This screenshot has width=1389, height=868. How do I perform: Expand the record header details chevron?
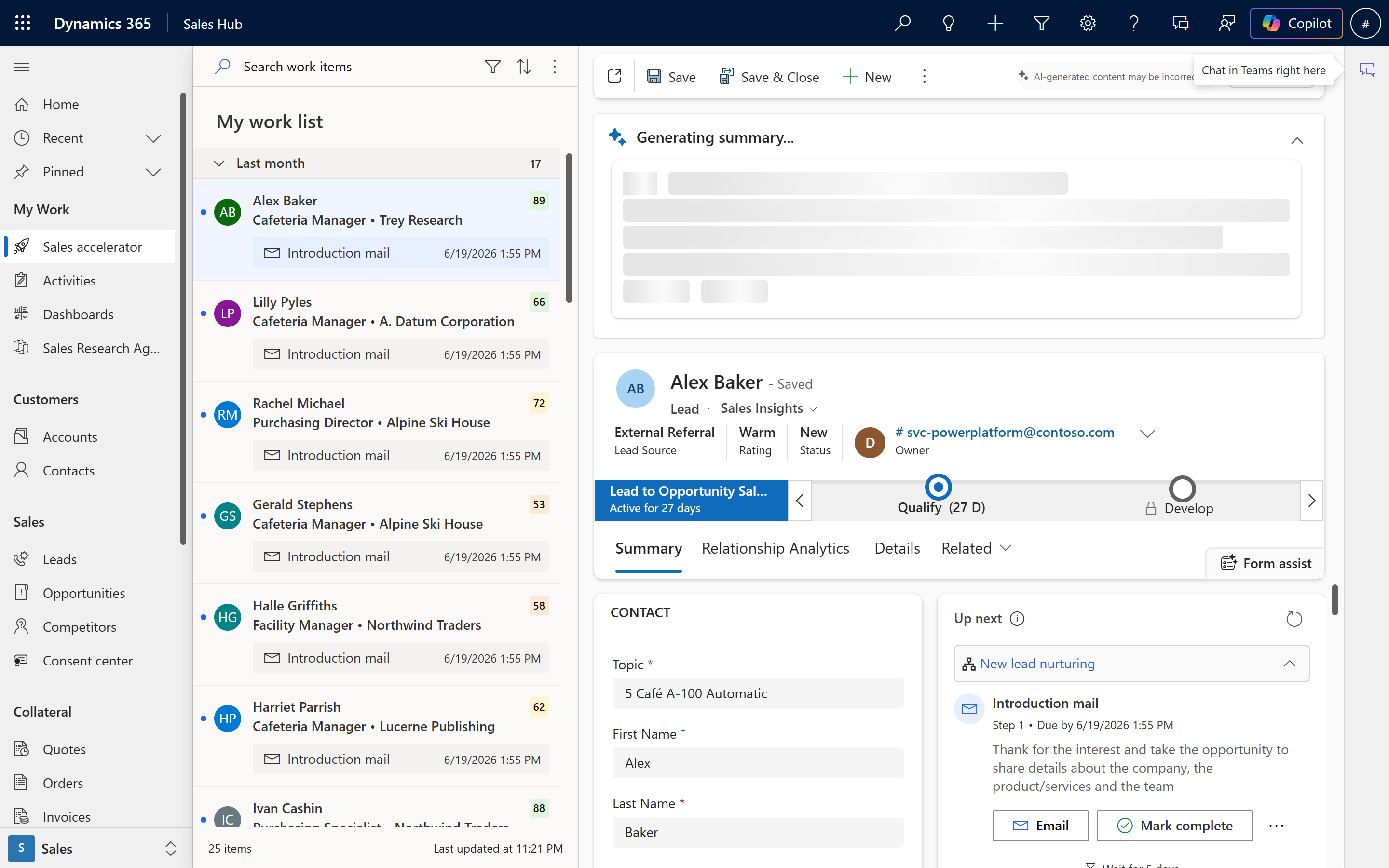(x=1147, y=434)
